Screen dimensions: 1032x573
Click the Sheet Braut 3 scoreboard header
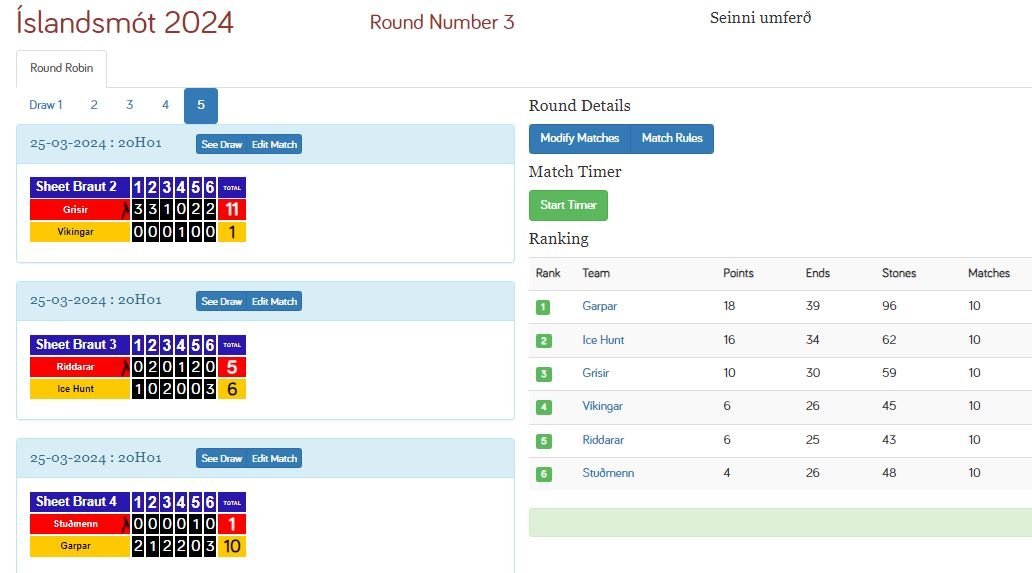pos(80,345)
